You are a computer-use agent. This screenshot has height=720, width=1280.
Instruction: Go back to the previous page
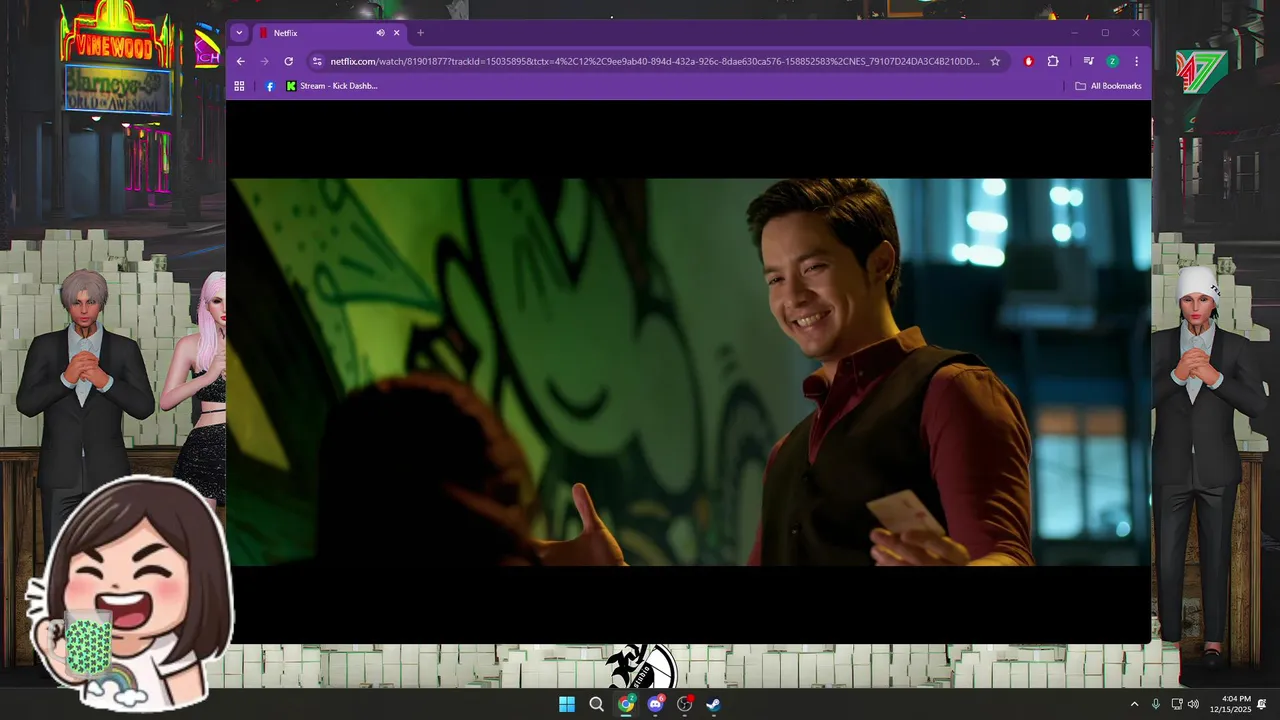(x=240, y=61)
